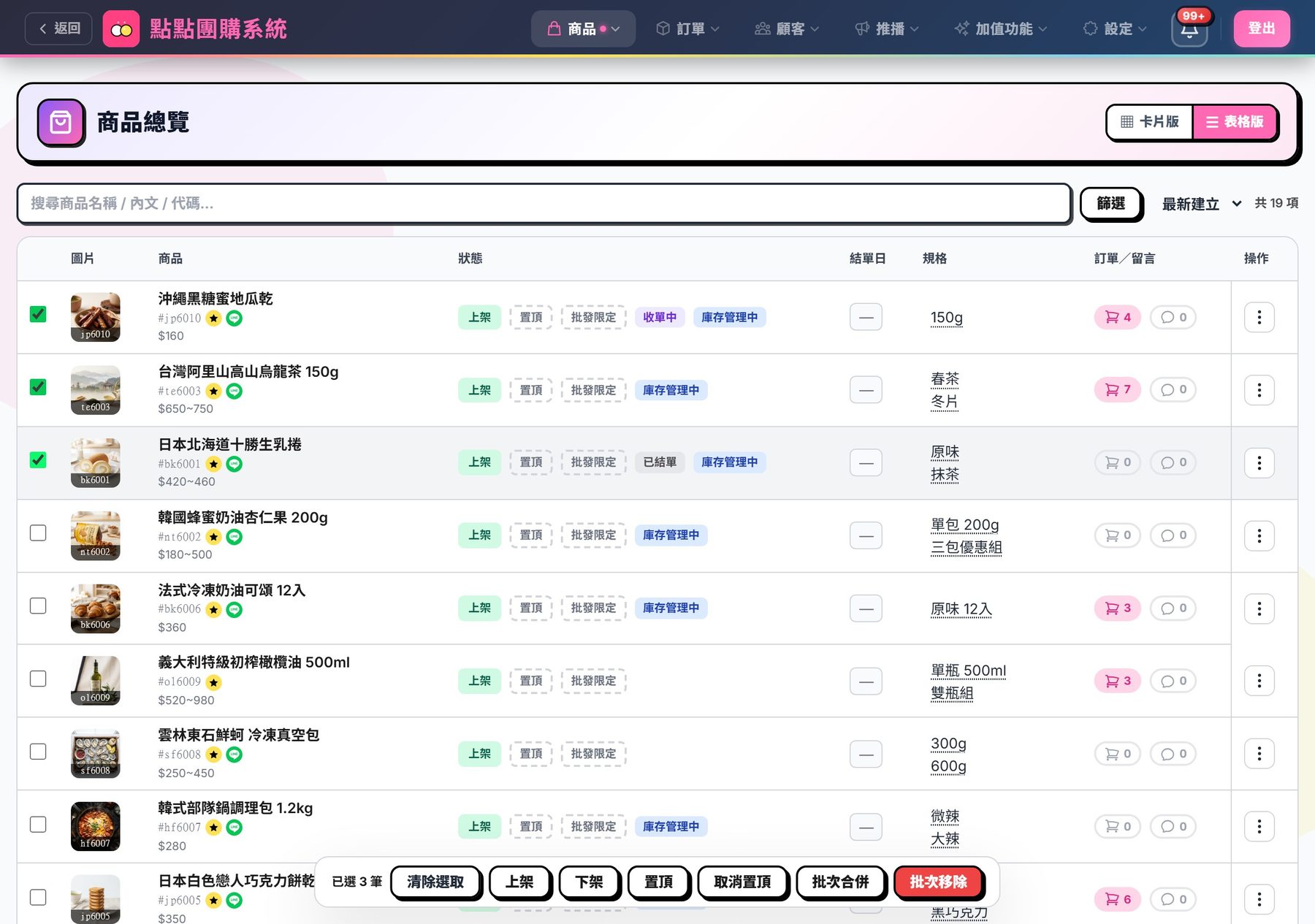Expand the 顧客 navigation dropdown
Image resolution: width=1315 pixels, height=924 pixels.
click(x=787, y=29)
